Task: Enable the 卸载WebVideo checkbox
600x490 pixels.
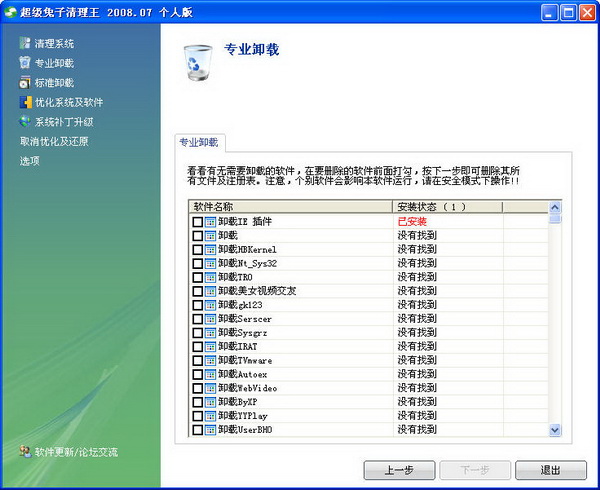Action: click(198, 388)
